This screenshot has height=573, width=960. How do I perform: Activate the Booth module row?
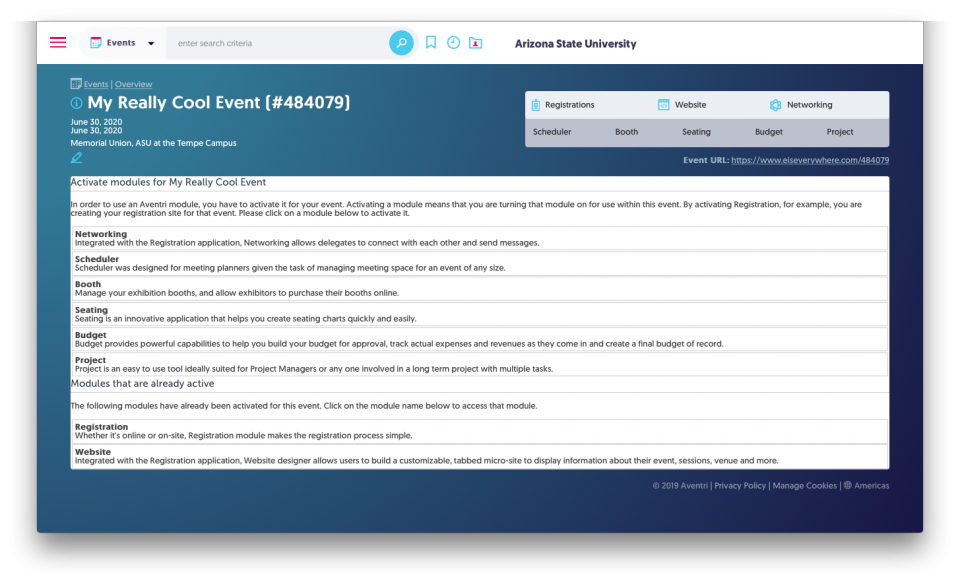(479, 288)
